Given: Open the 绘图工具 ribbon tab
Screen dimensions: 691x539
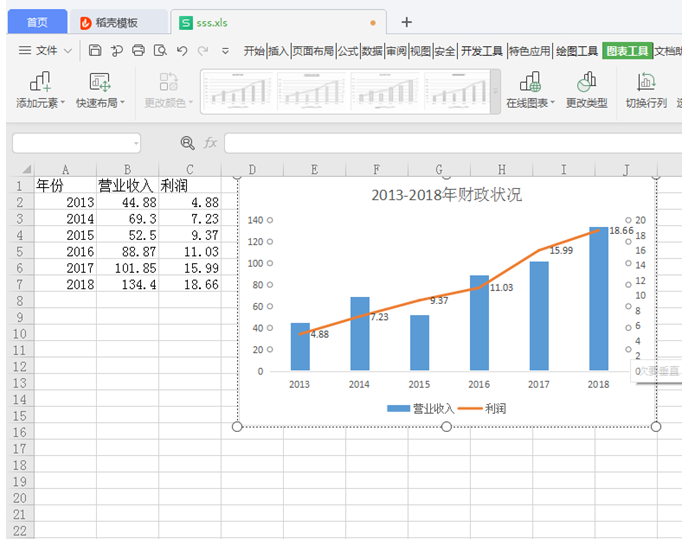Looking at the screenshot, I should (x=577, y=51).
